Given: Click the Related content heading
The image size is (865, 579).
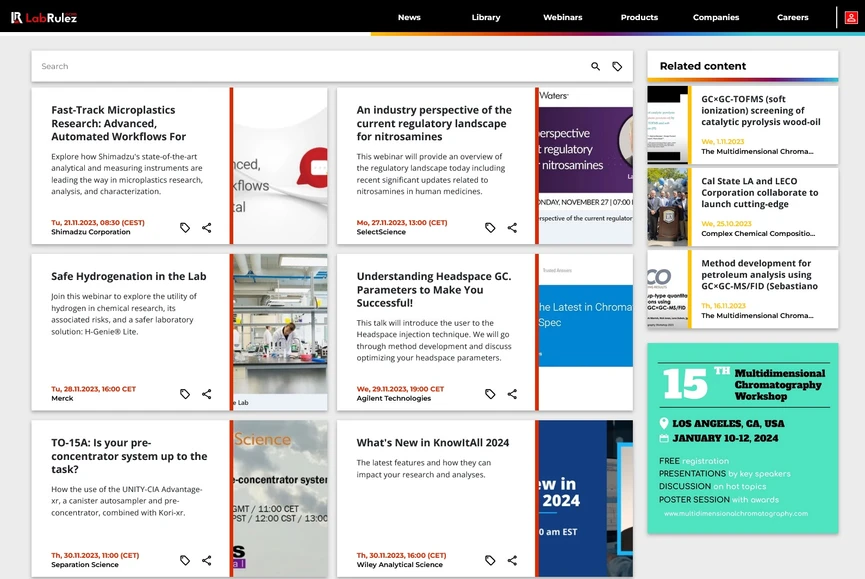Looking at the screenshot, I should pos(703,66).
